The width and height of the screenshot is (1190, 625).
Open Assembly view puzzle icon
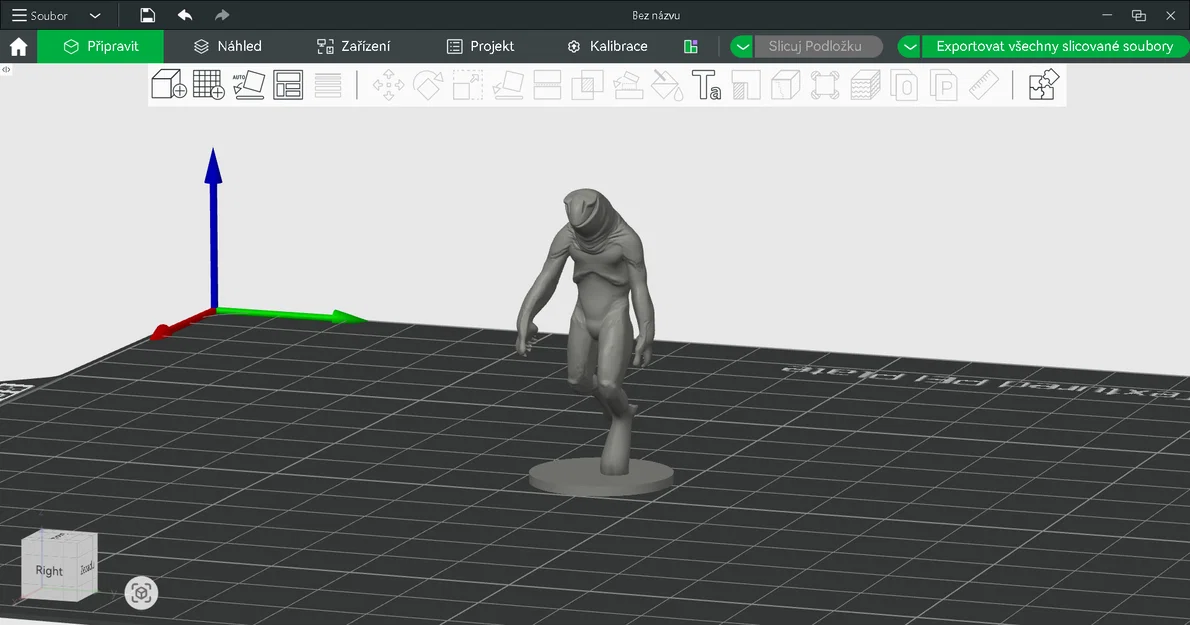pos(1044,84)
